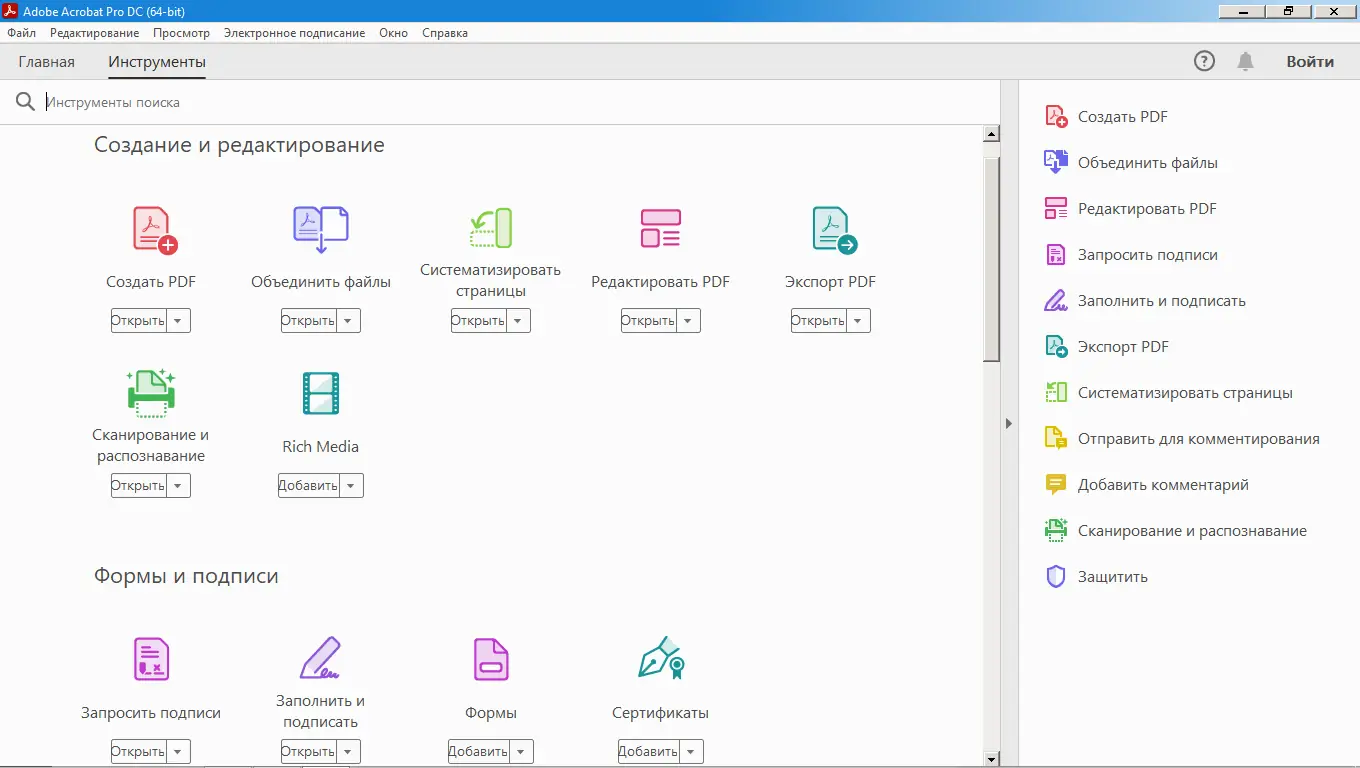Open the Справка menu

coord(445,33)
